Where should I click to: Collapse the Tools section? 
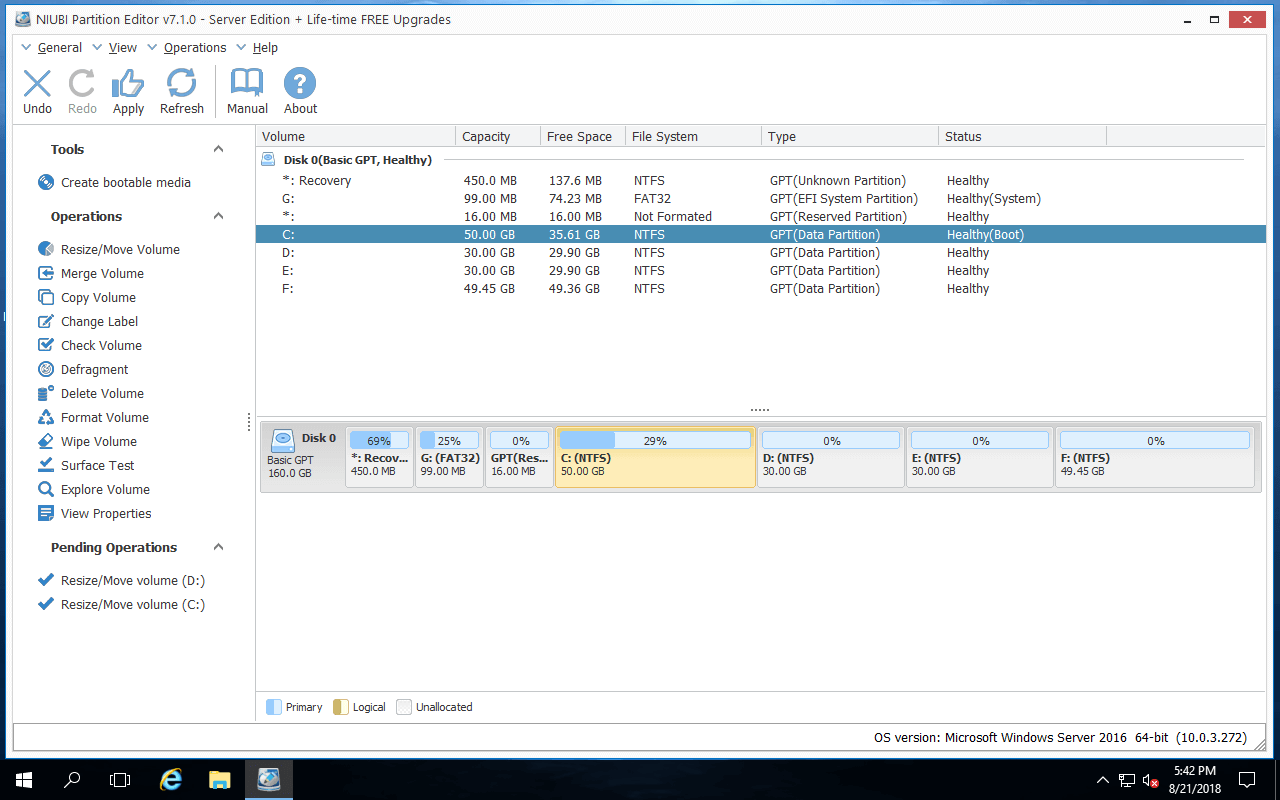tap(218, 148)
